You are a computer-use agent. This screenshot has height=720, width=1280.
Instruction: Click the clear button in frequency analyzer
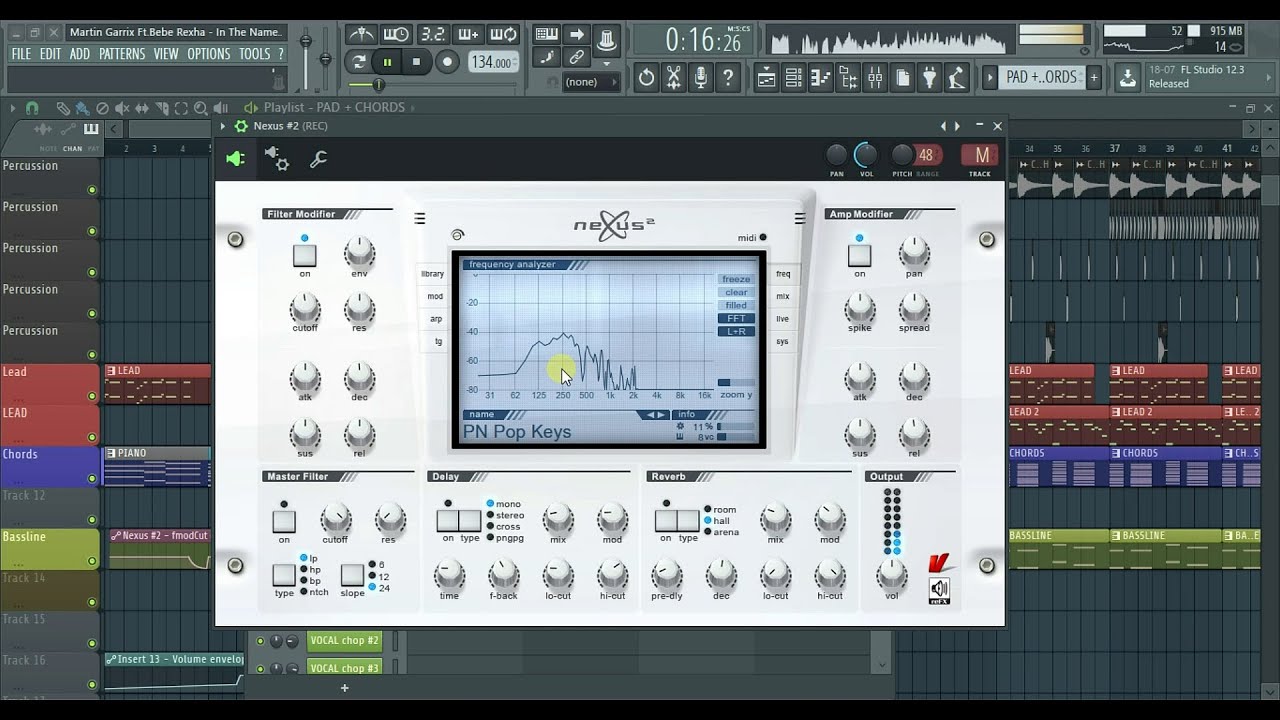click(x=736, y=293)
